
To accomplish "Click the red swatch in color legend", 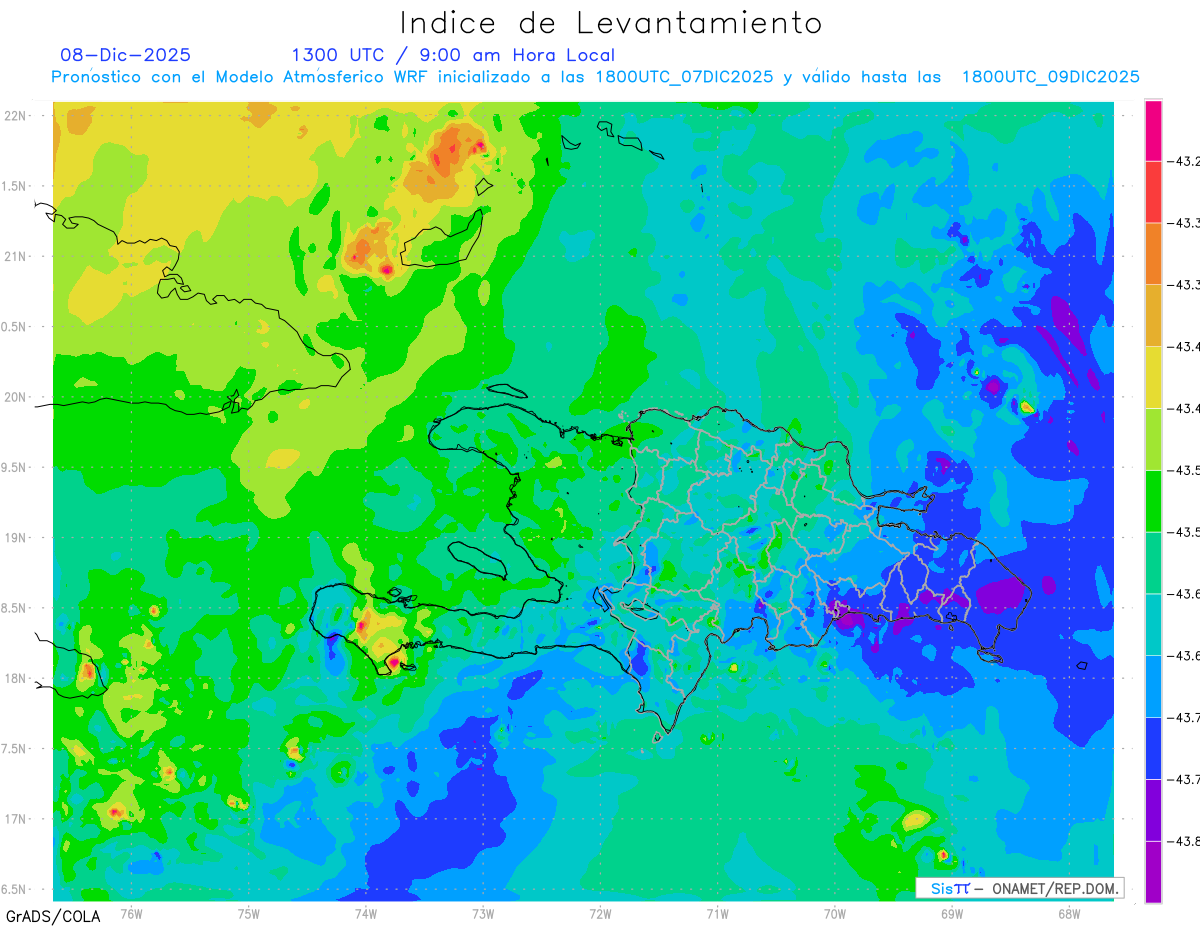I will point(1153,191).
